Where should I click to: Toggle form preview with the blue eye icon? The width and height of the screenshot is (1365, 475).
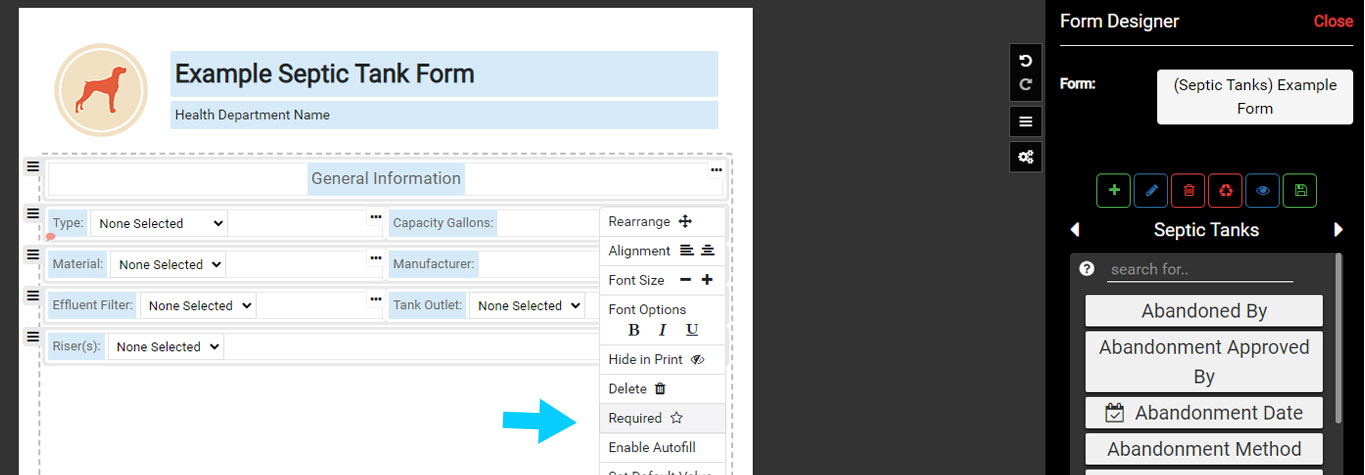pos(1263,190)
